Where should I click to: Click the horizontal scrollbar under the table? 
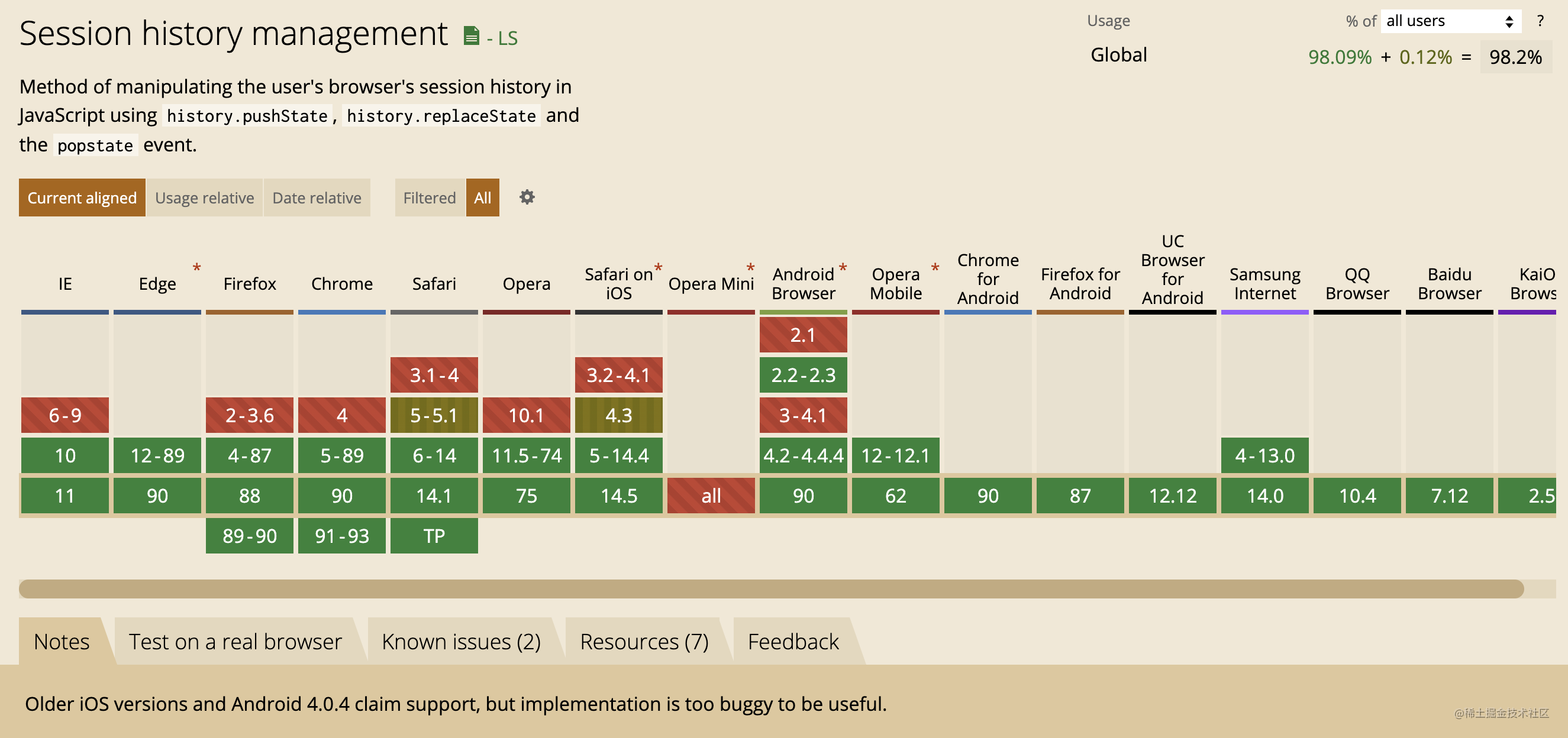pos(770,588)
